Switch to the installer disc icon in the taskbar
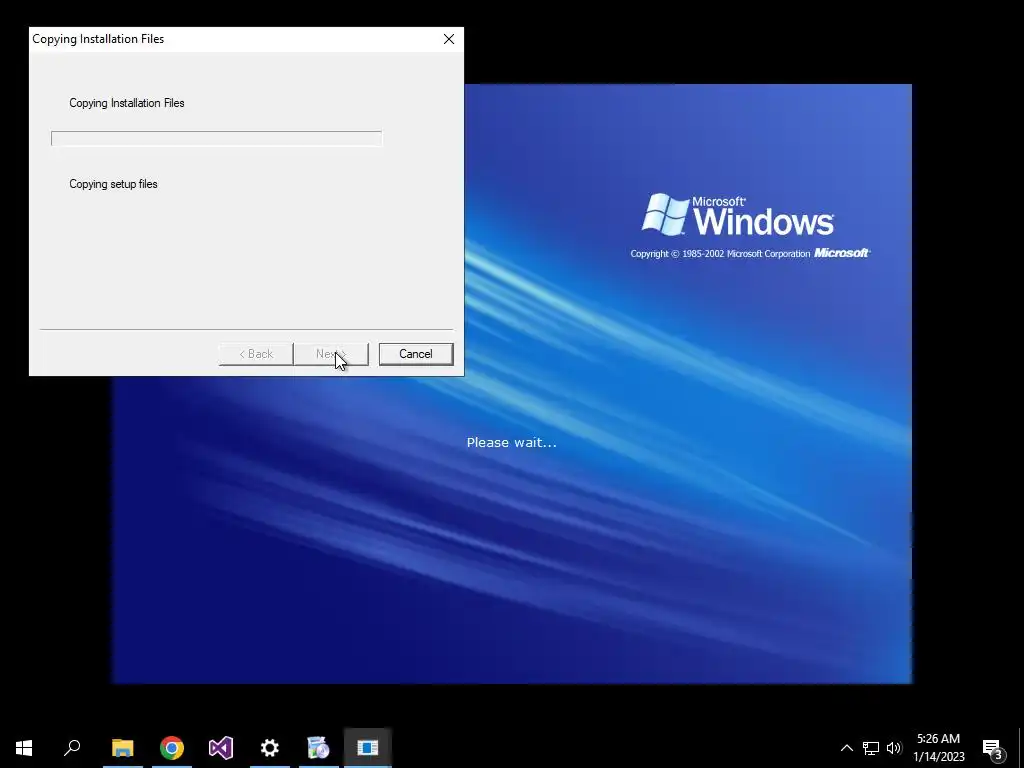Image resolution: width=1024 pixels, height=768 pixels. click(x=319, y=748)
